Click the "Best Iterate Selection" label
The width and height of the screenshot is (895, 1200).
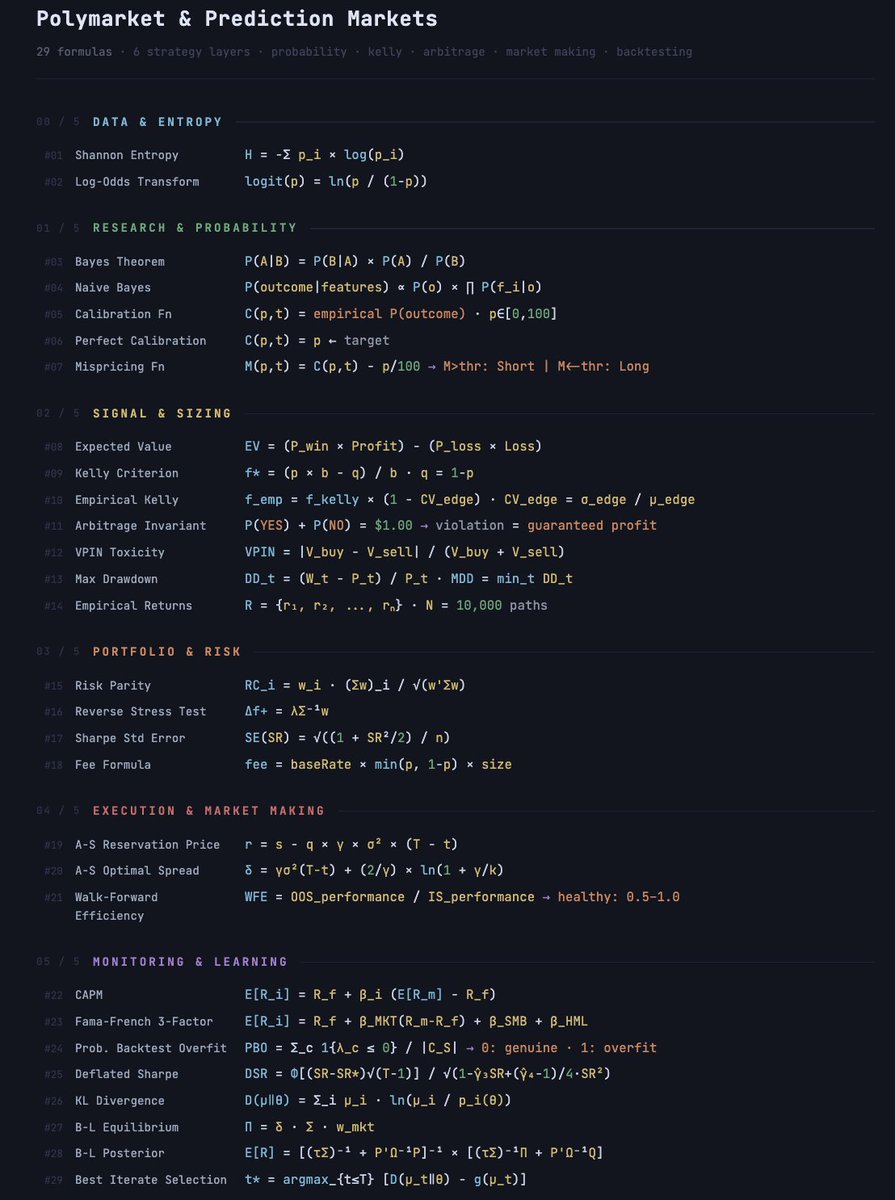pyautogui.click(x=151, y=1179)
